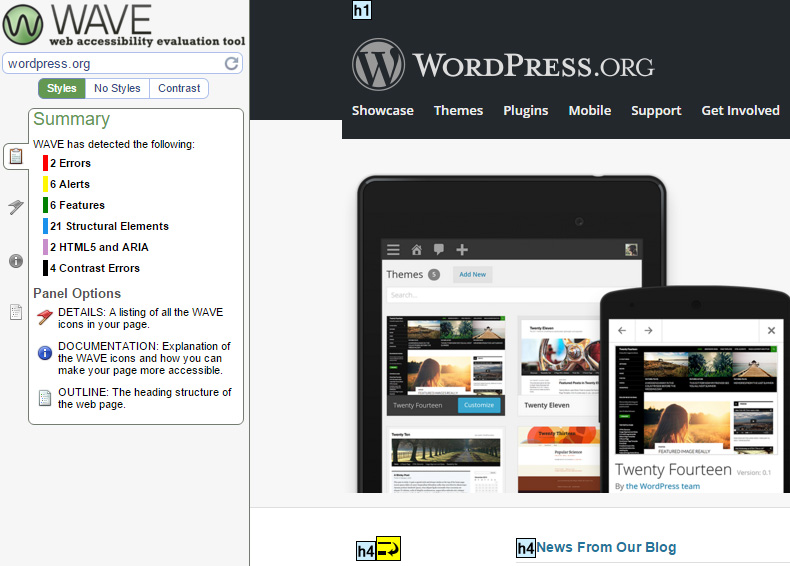
Task: Click the 'Summary' panel heading
Action: click(72, 119)
